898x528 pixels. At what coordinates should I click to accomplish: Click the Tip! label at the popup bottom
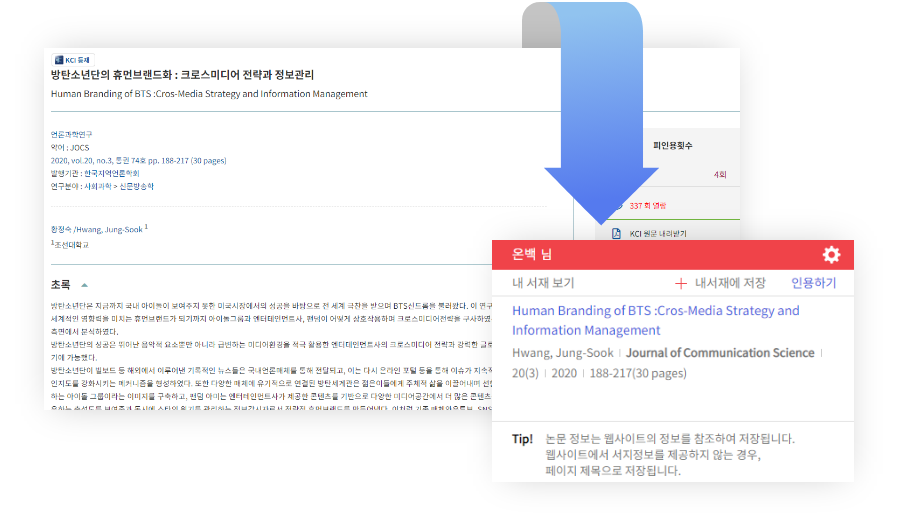522,439
